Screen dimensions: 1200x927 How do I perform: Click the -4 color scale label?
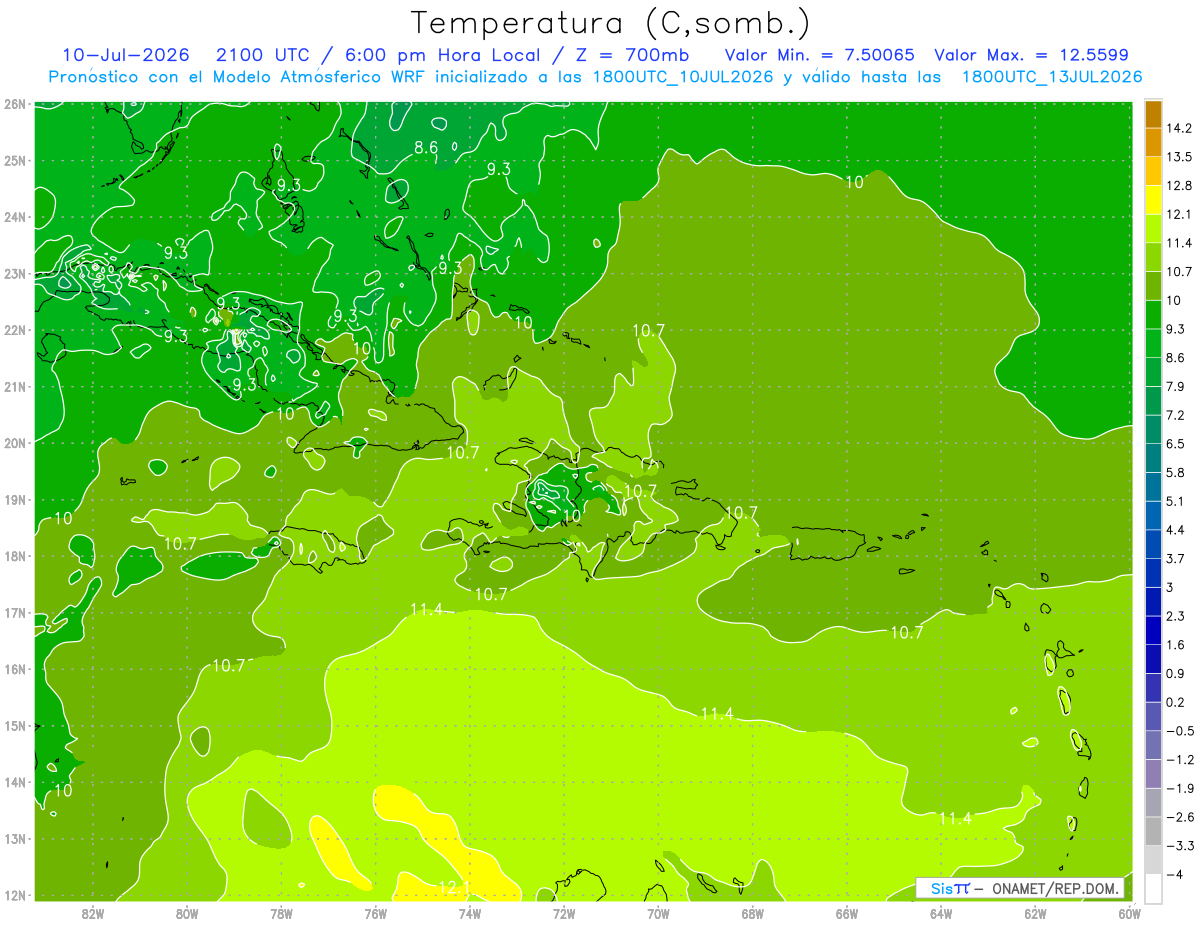1174,874
